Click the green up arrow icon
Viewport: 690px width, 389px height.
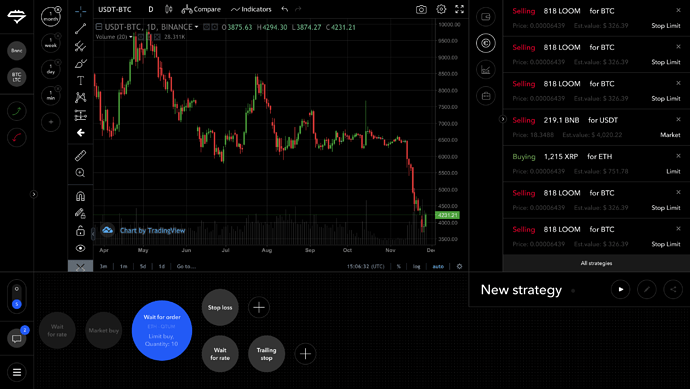pyautogui.click(x=17, y=111)
